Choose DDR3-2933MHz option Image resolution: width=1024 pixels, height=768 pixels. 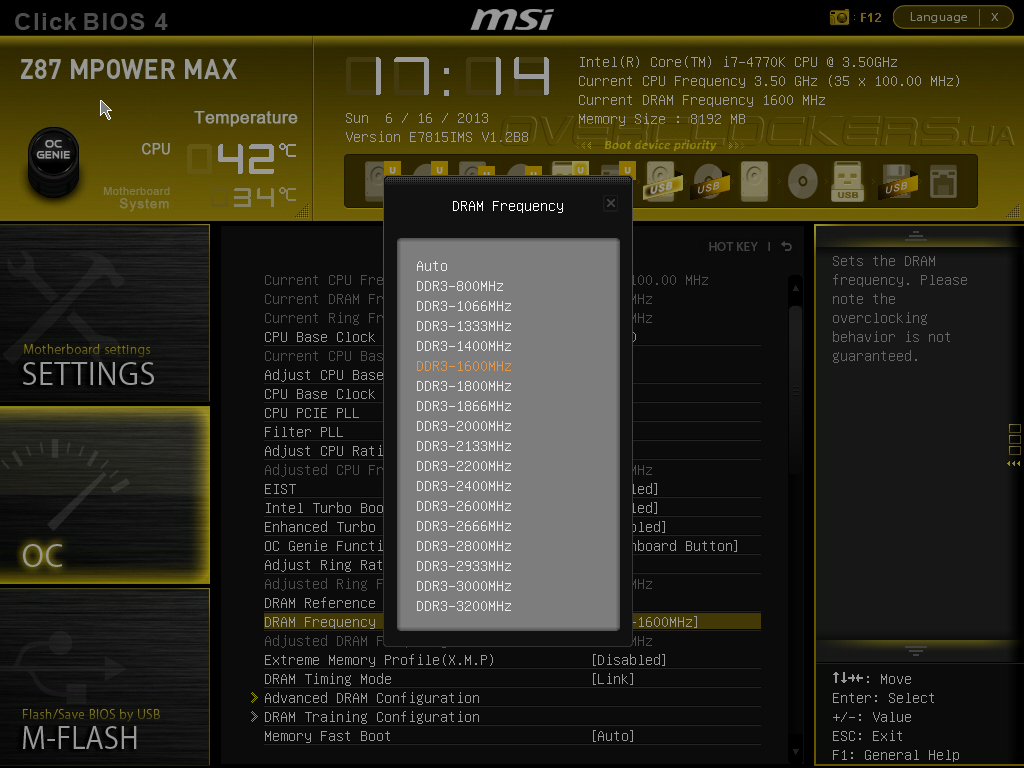[x=464, y=566]
